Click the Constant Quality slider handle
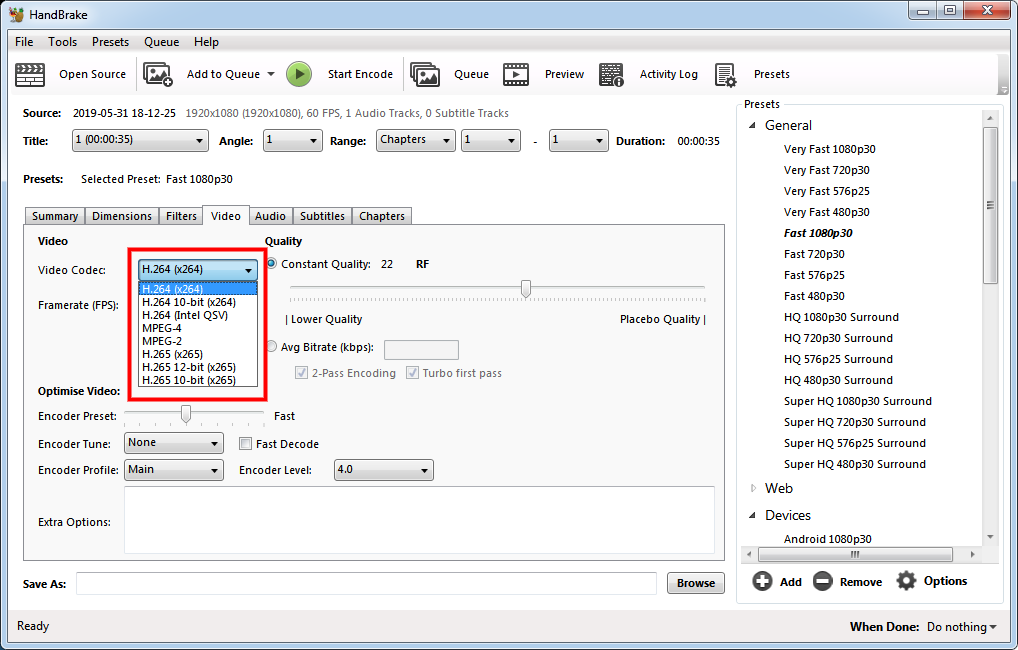Screen dimensions: 1018x650 (x=526, y=288)
